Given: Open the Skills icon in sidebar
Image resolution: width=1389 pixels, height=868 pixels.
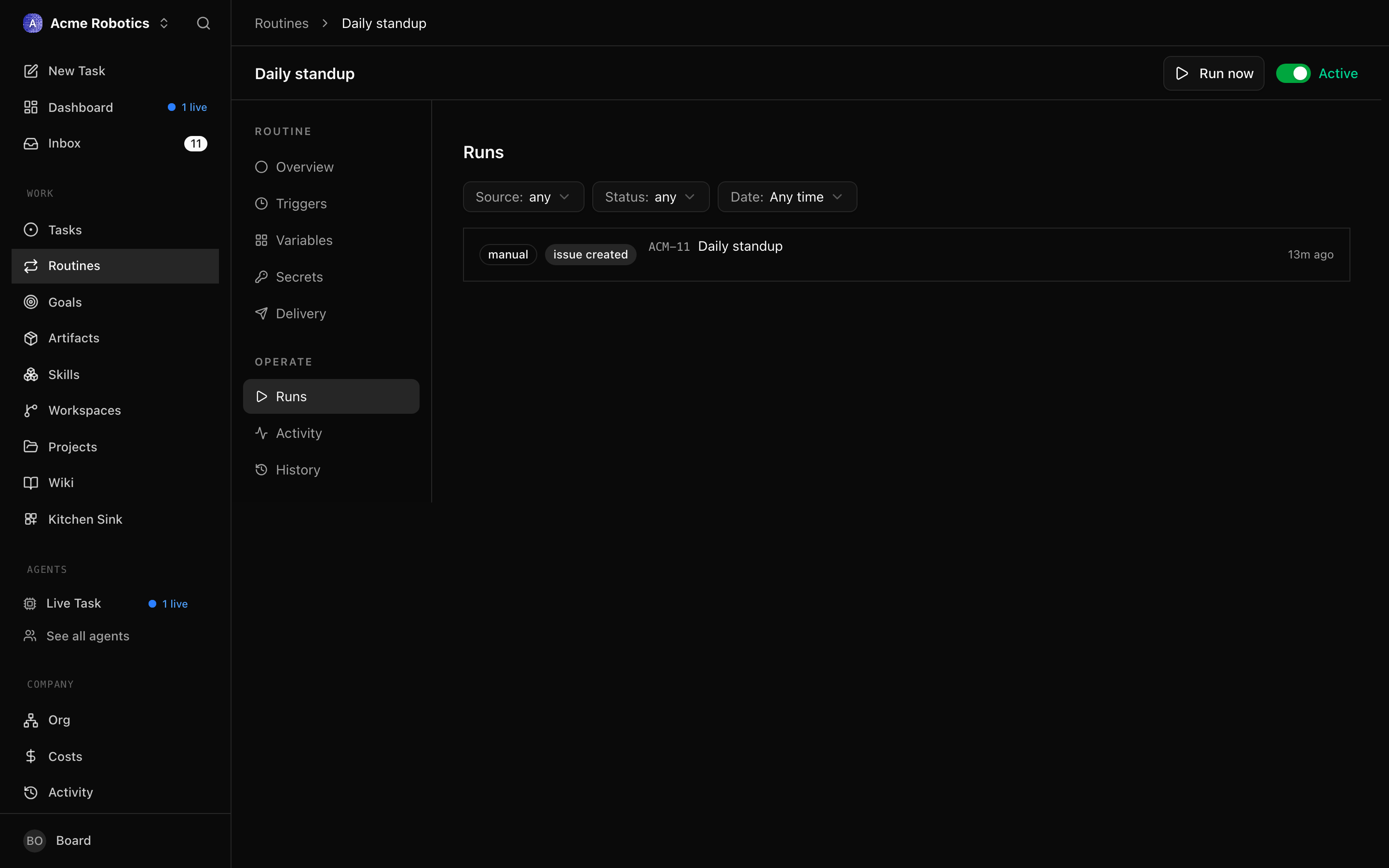Looking at the screenshot, I should click(x=31, y=374).
